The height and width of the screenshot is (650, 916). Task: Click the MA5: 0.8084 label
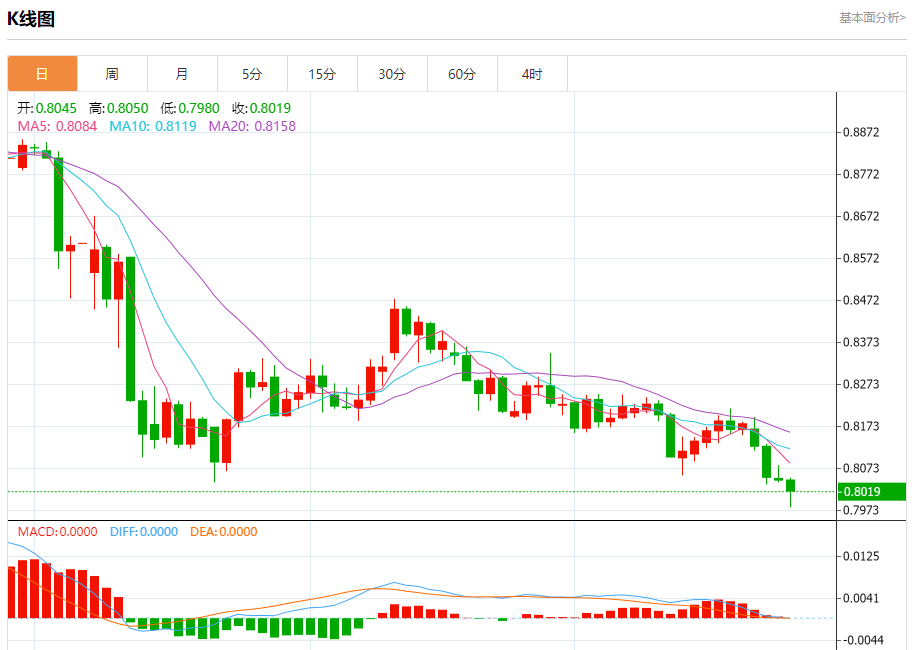click(57, 126)
